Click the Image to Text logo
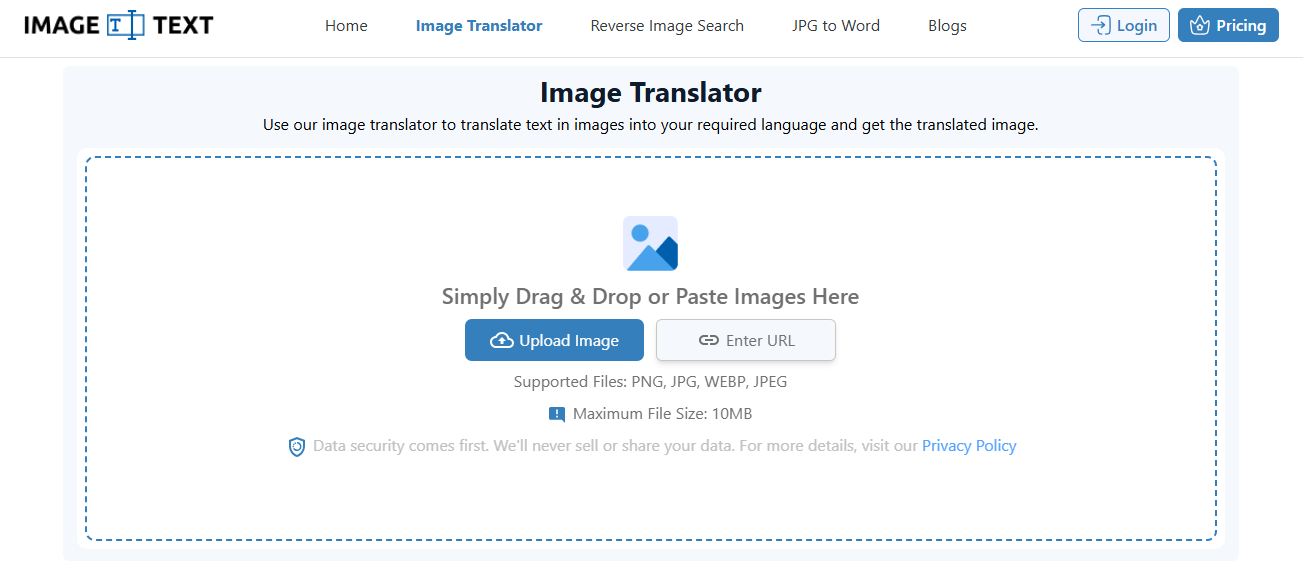1303x585 pixels. [119, 25]
